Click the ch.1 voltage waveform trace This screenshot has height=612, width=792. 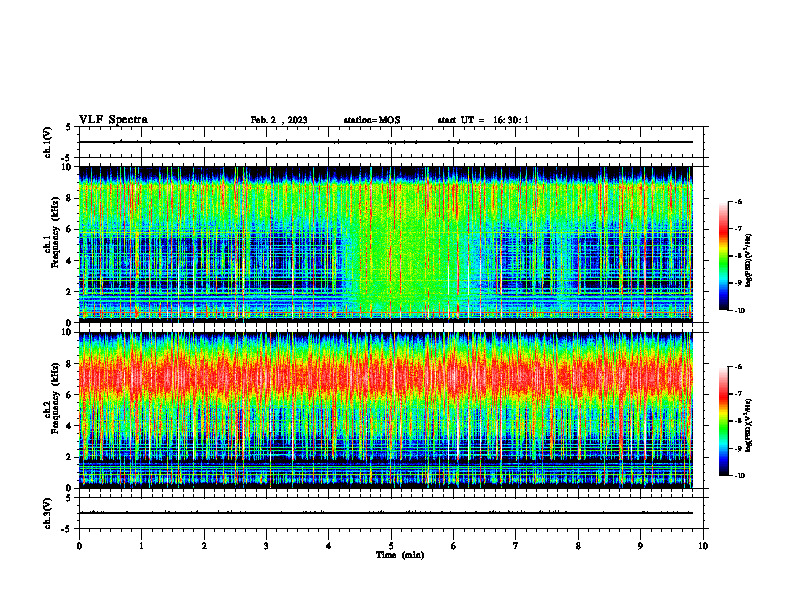(x=386, y=142)
